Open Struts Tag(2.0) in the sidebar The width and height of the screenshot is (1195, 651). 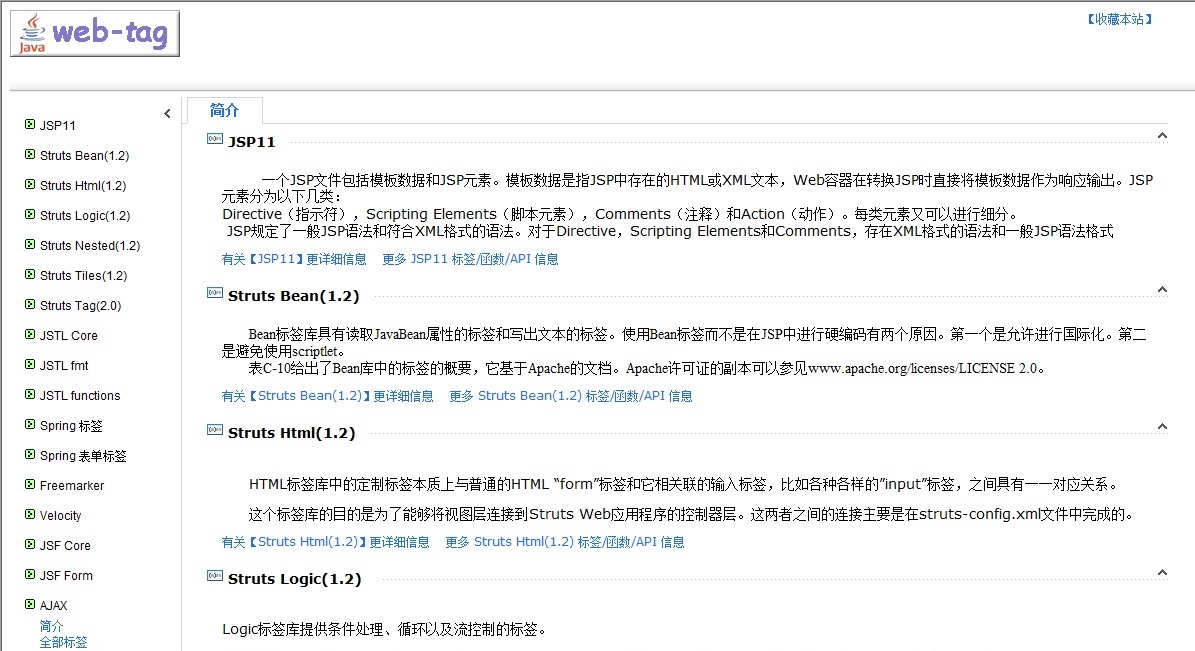(81, 306)
